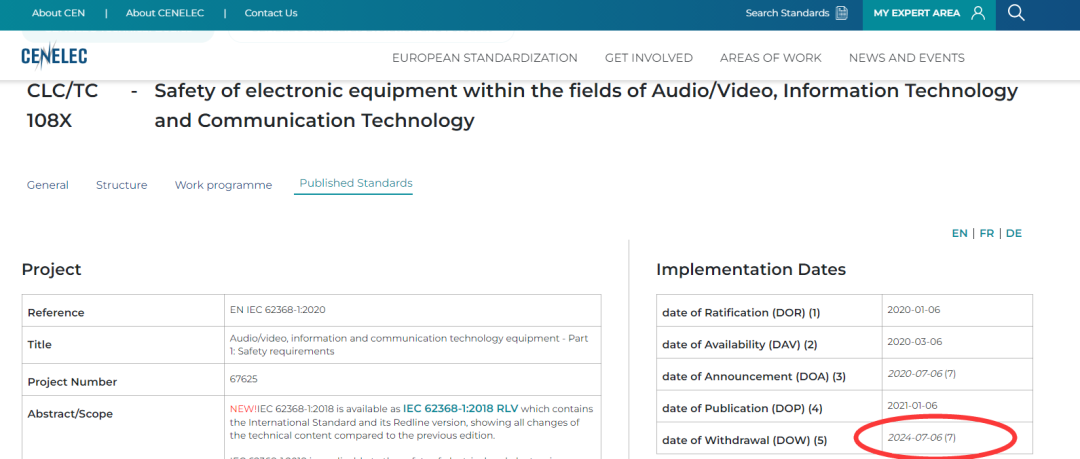The width and height of the screenshot is (1080, 459).
Task: Open the News and Events menu
Action: pyautogui.click(x=906, y=58)
